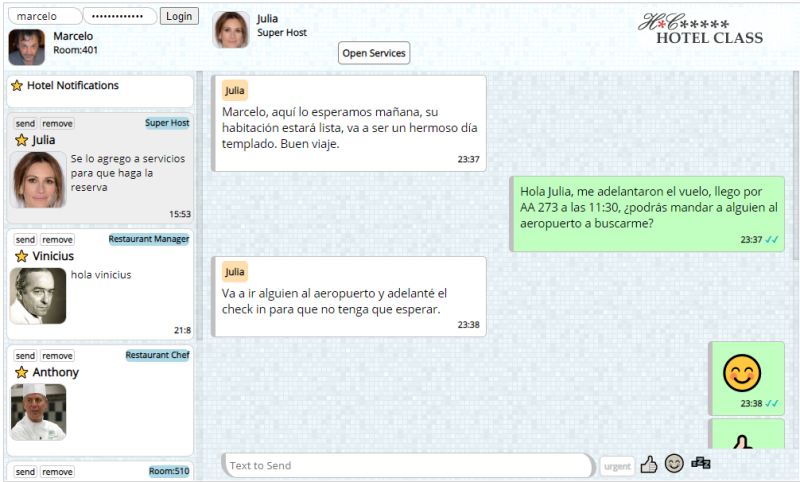This screenshot has height=482, width=800.
Task: Click the Login button
Action: point(179,16)
